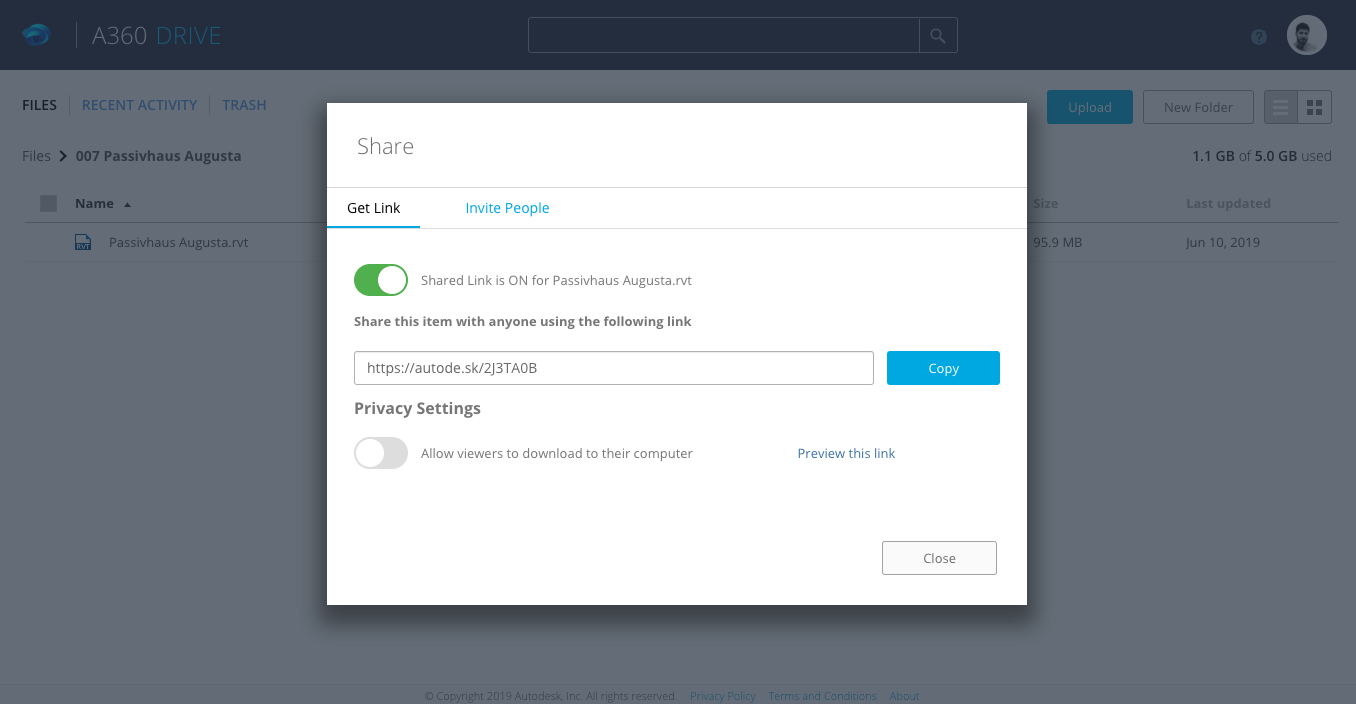Click the Name column header
This screenshot has height=704, width=1356.
tap(94, 203)
